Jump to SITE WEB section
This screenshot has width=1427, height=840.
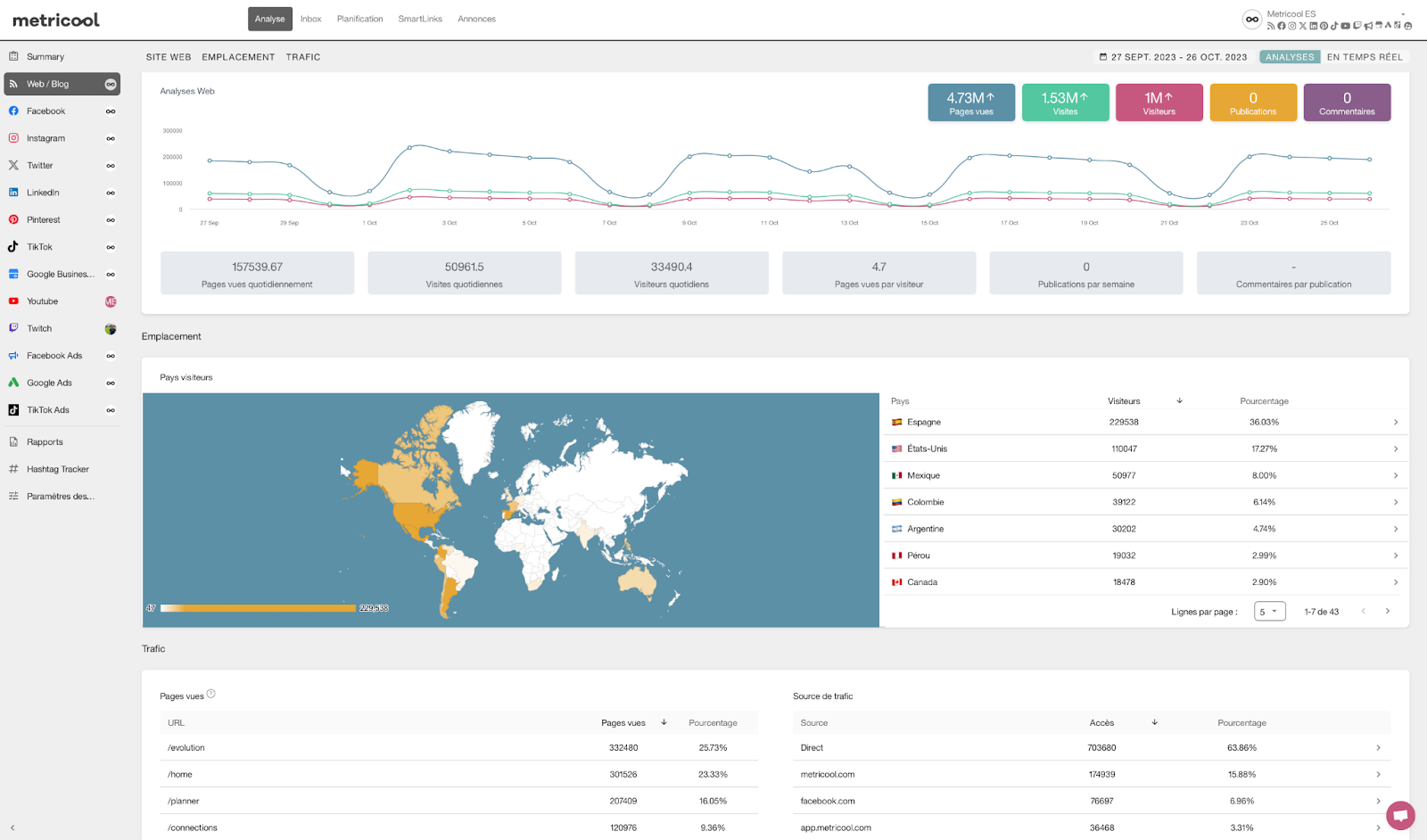(x=169, y=57)
